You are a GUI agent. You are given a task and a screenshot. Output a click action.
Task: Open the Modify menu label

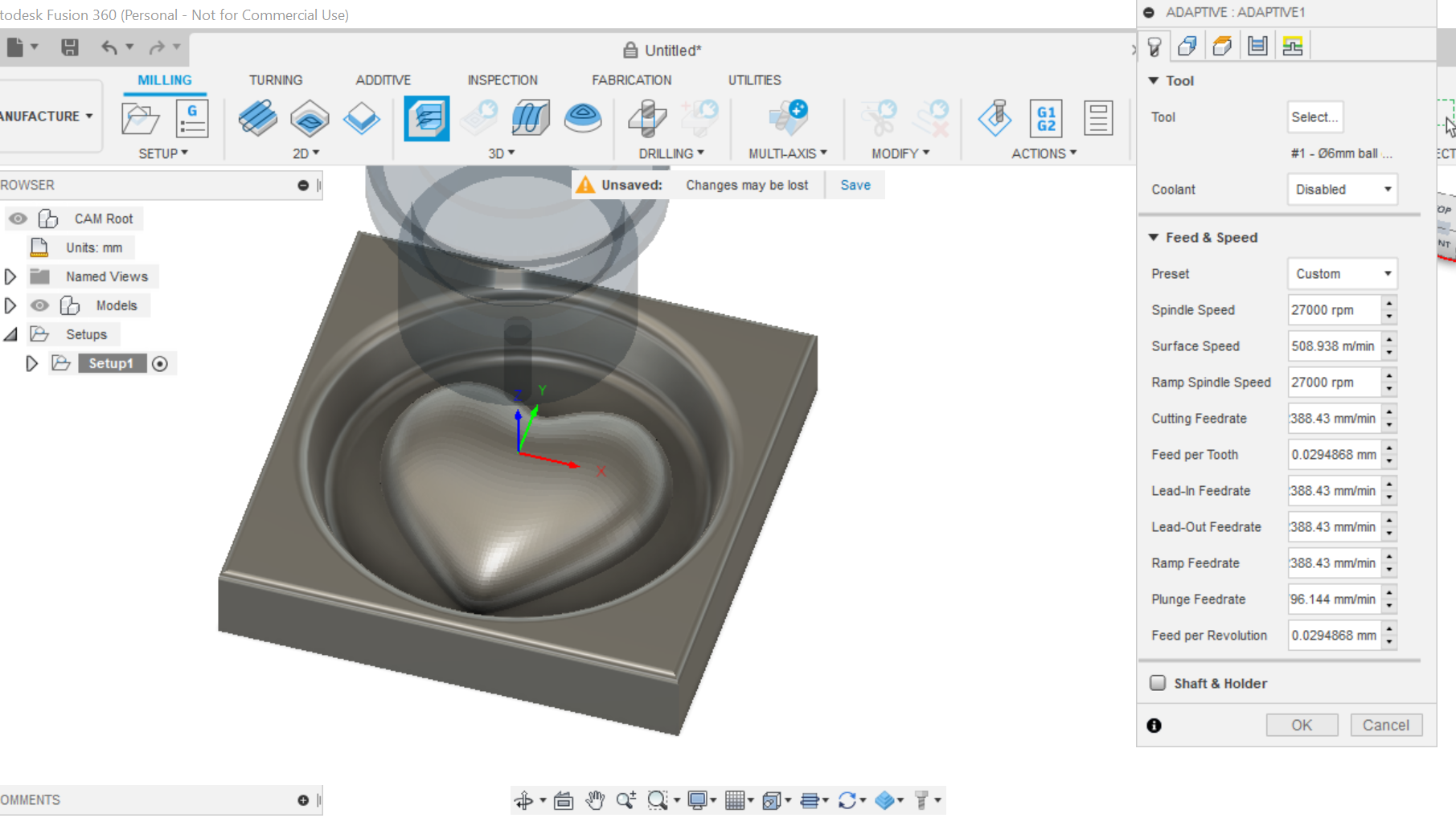pyautogui.click(x=900, y=153)
